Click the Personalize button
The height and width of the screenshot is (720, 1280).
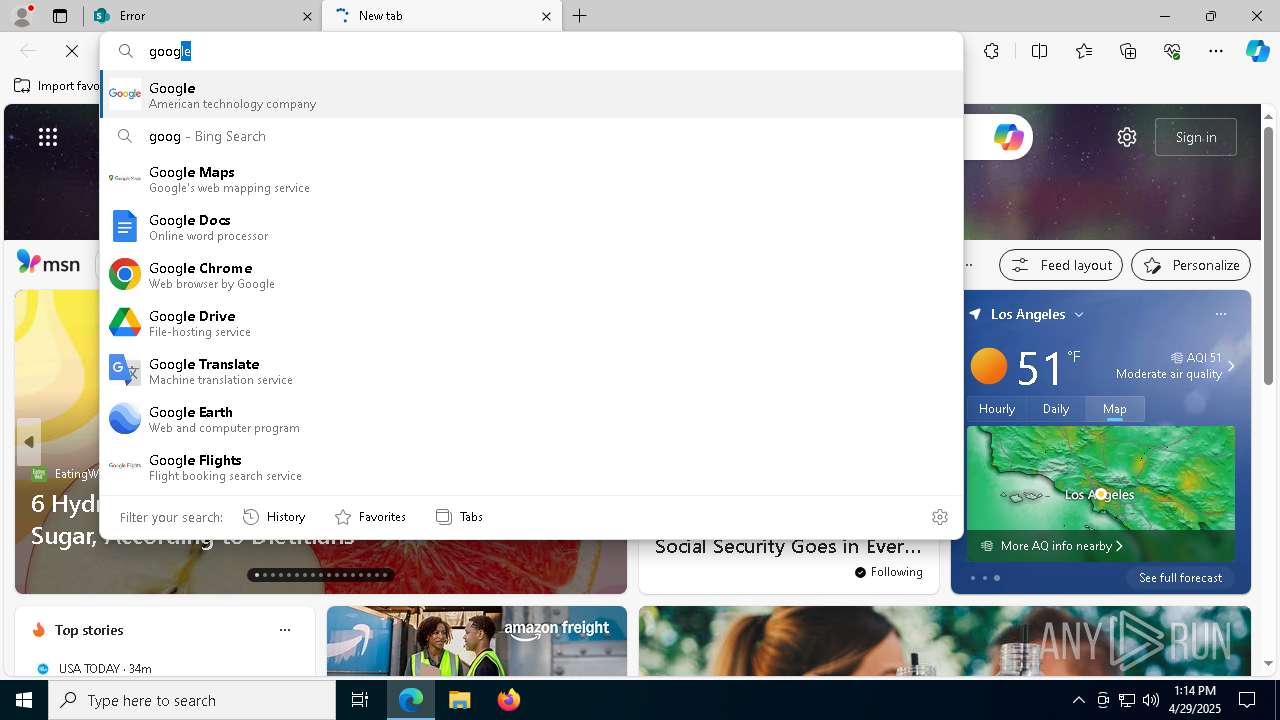[x=1191, y=265]
